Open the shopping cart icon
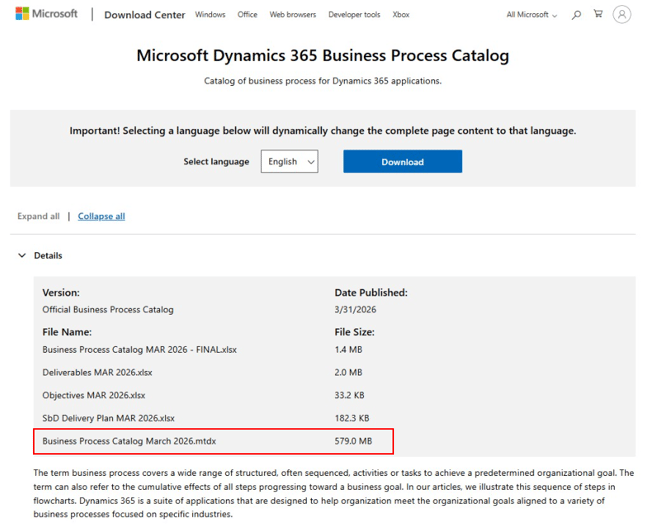 pos(598,15)
